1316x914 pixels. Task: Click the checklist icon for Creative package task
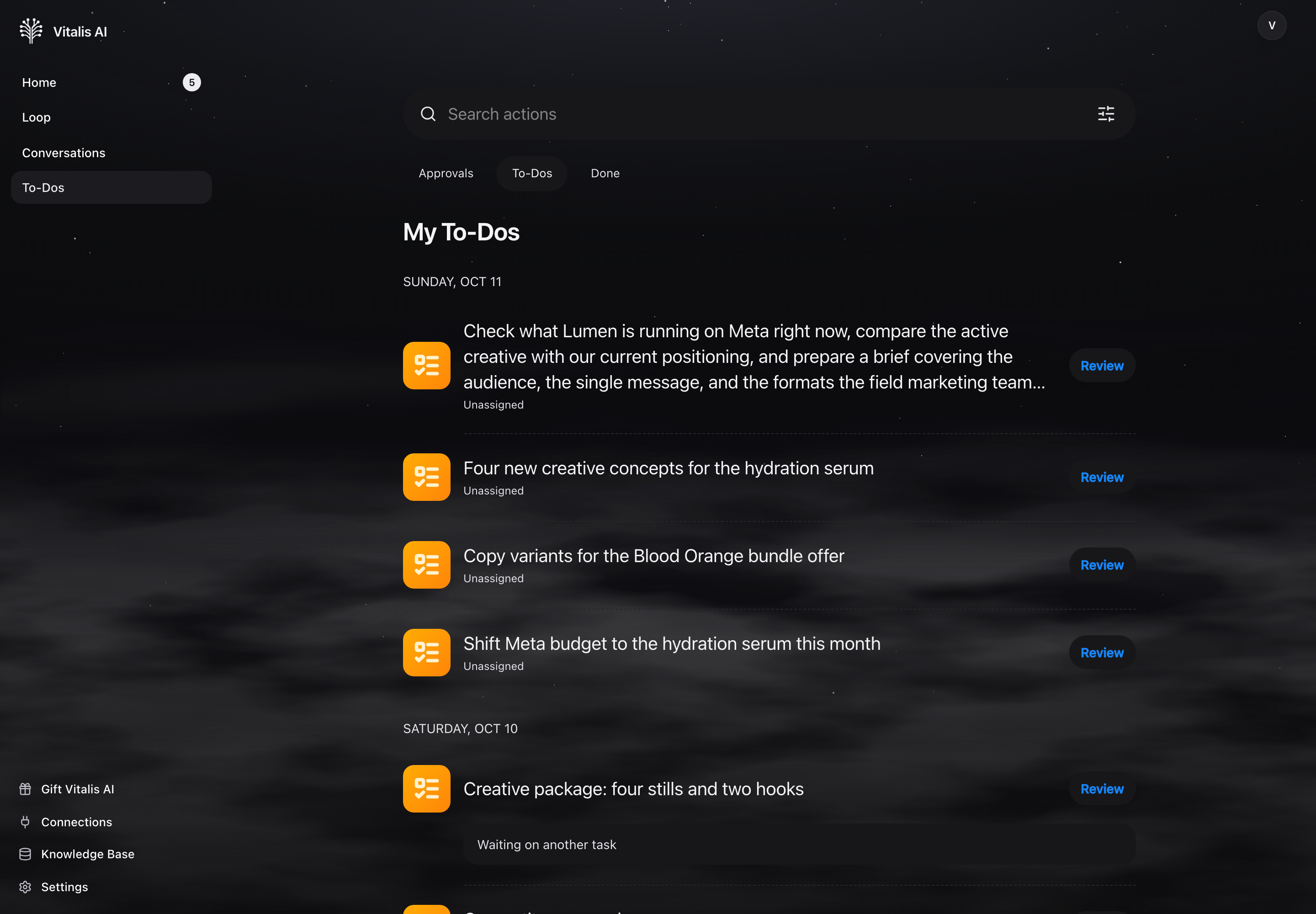(427, 789)
